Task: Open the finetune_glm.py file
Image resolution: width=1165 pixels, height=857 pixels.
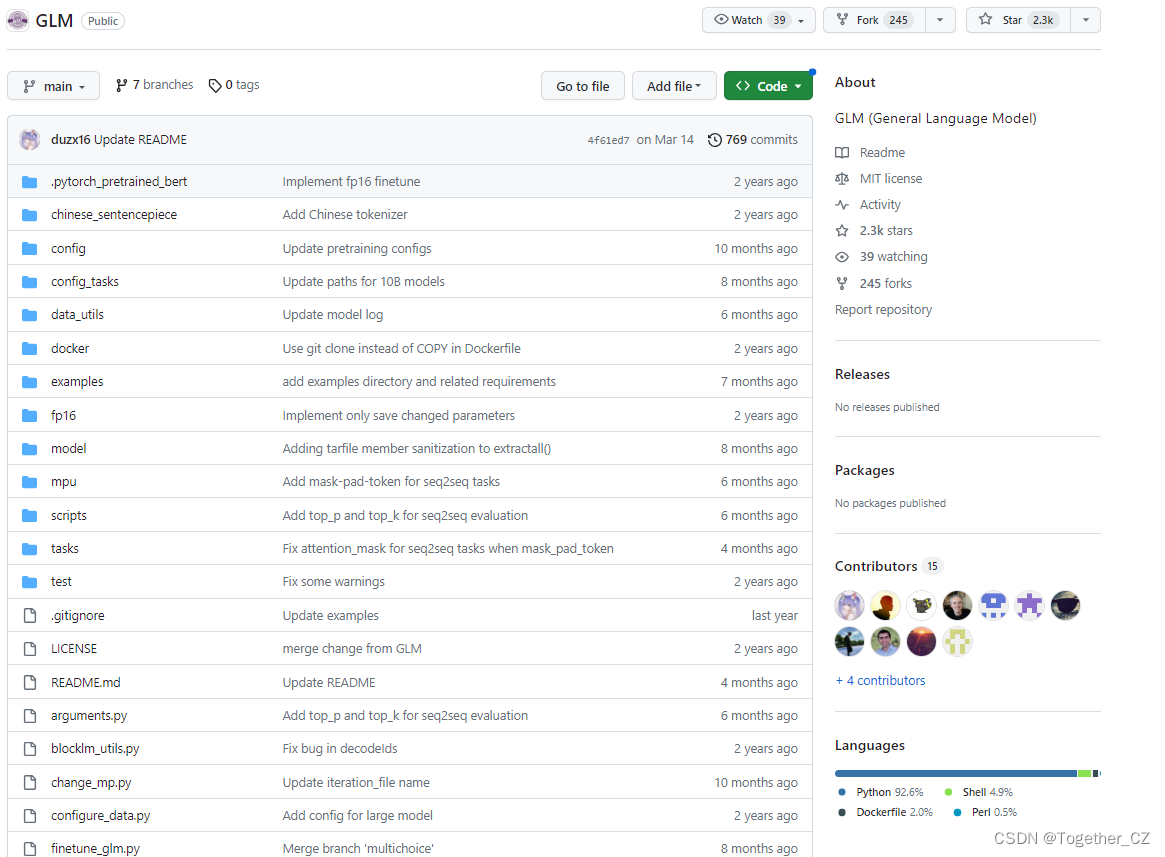Action: [x=95, y=848]
